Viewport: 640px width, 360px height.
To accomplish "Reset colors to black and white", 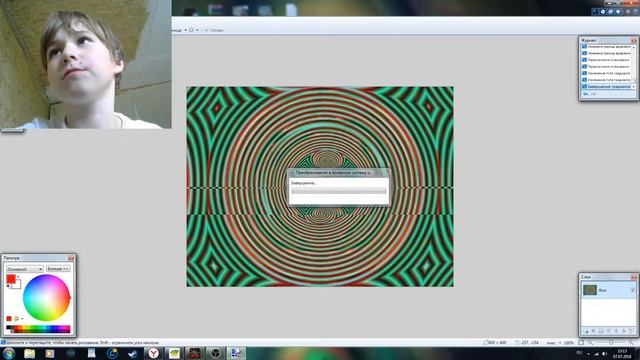I will pyautogui.click(x=8, y=286).
